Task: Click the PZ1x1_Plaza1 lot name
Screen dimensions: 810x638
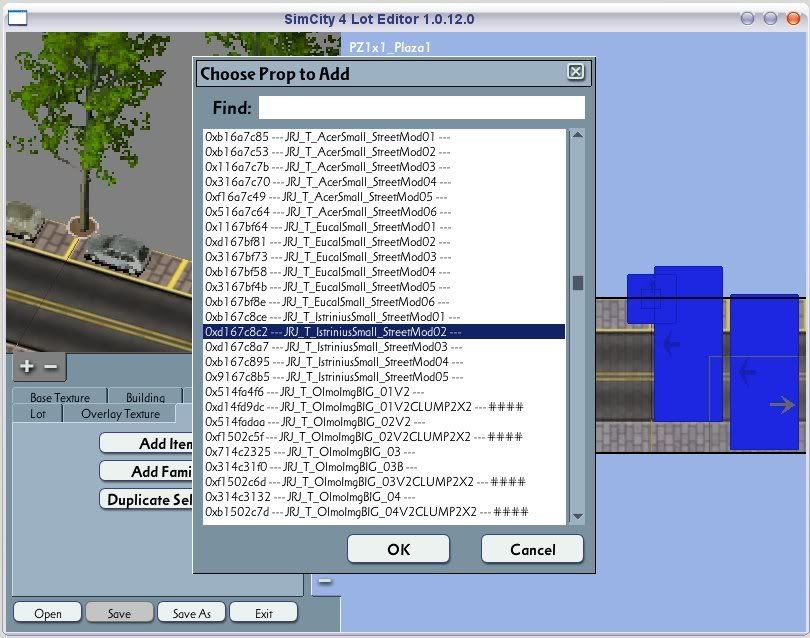Action: 390,48
